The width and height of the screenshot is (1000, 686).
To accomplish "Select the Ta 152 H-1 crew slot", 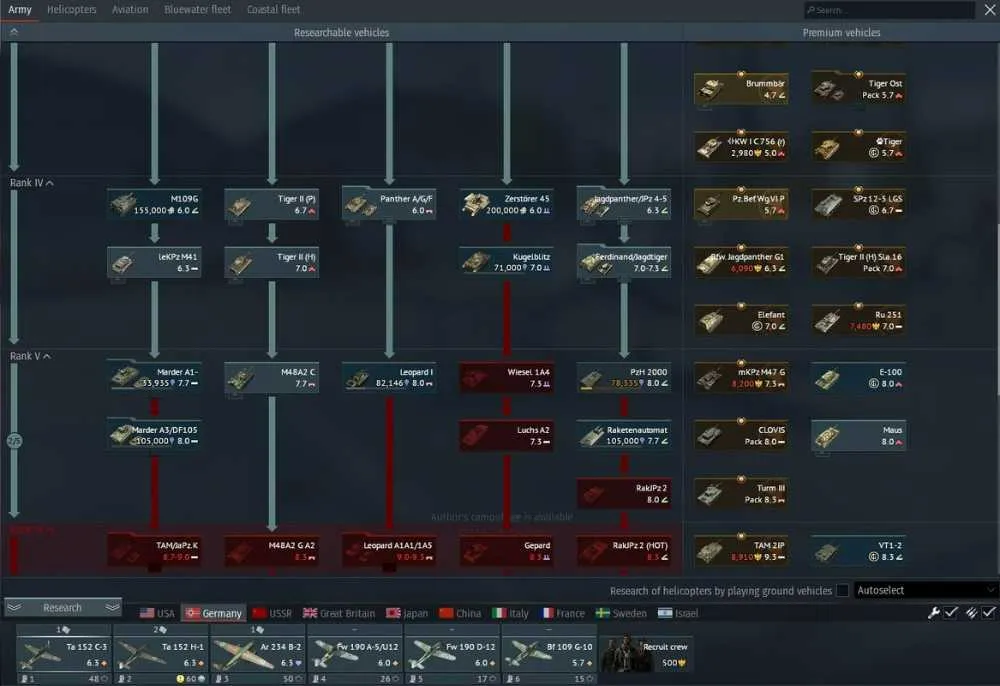I will click(160, 655).
